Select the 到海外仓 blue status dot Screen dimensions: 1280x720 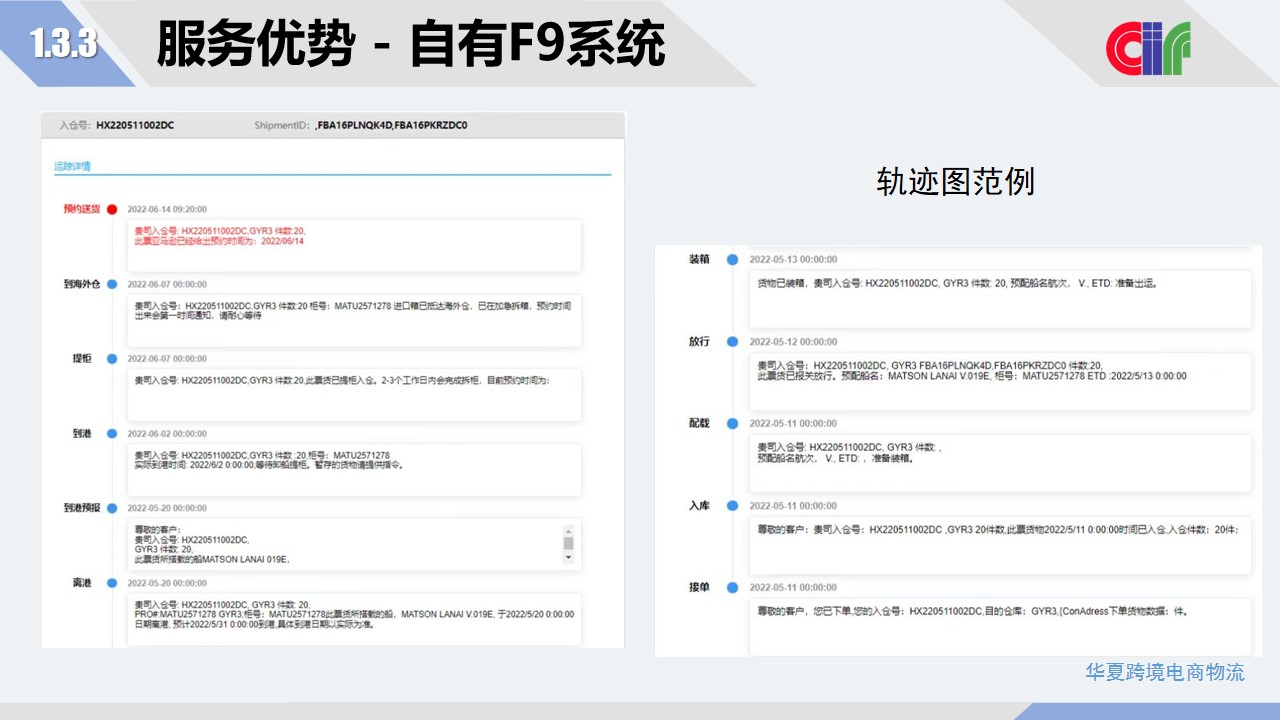pos(112,284)
